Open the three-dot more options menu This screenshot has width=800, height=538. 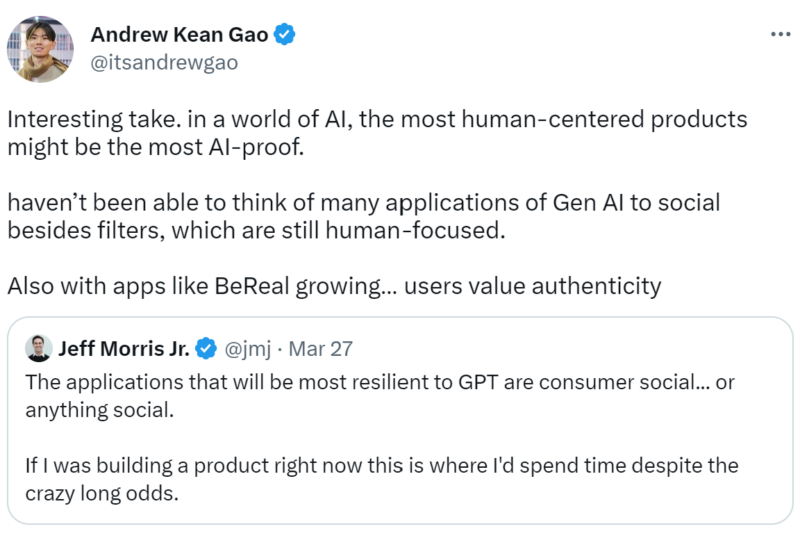point(781,34)
